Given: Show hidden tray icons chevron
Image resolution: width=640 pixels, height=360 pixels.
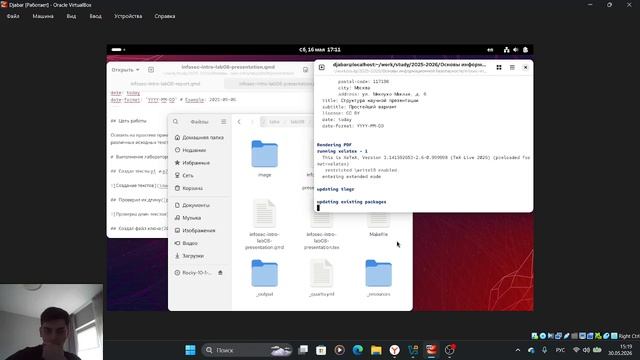Looking at the screenshot, I should pos(518,350).
